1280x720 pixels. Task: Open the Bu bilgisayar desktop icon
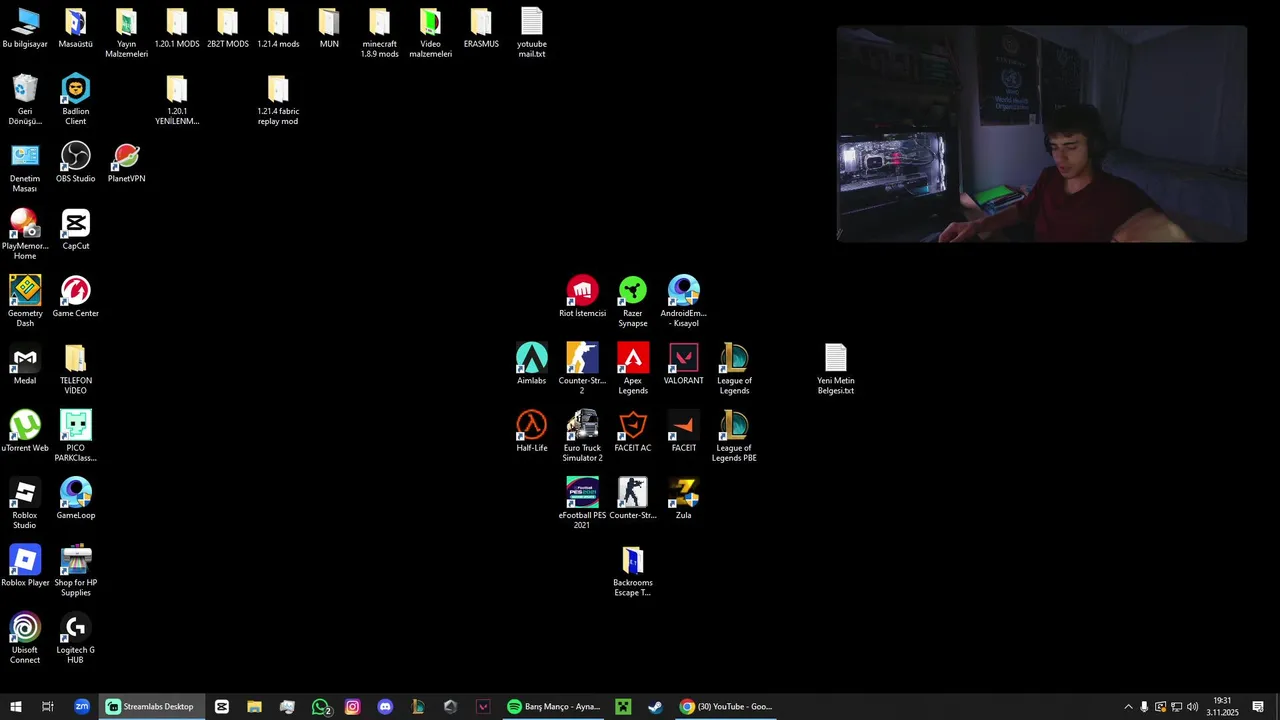click(x=25, y=29)
